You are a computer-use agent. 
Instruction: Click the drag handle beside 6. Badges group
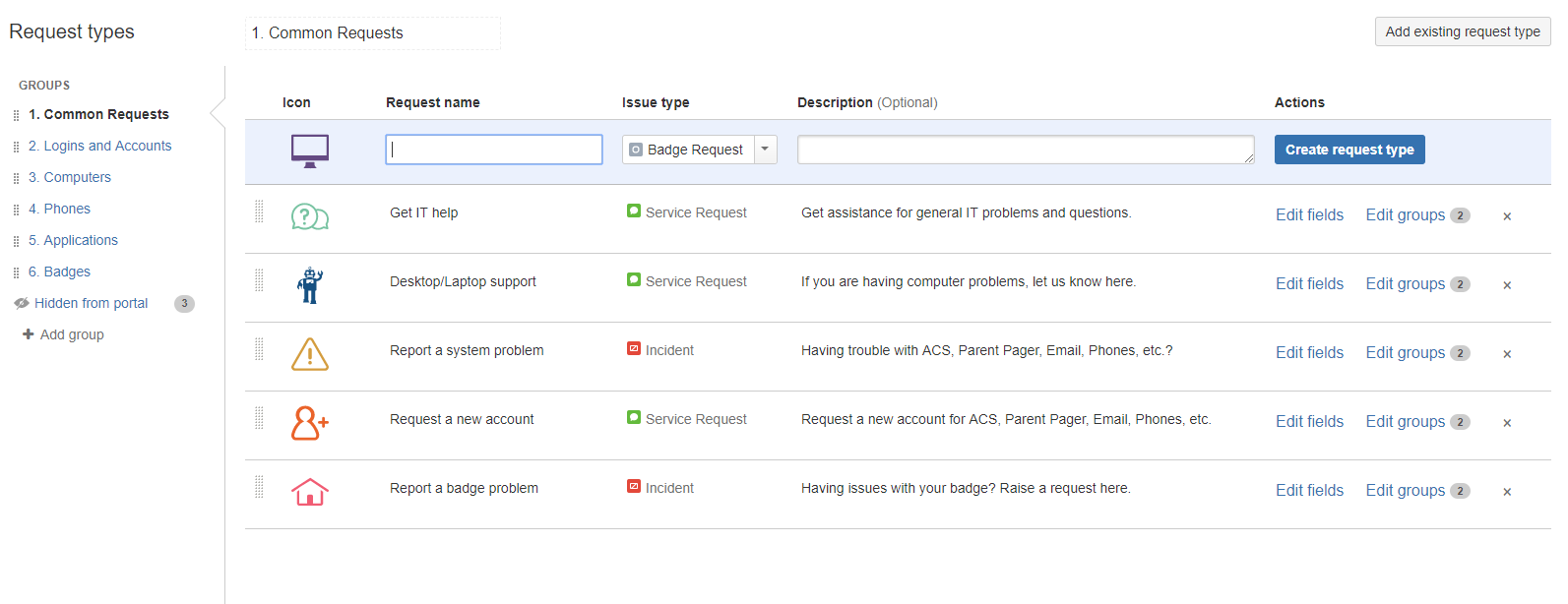tap(16, 272)
